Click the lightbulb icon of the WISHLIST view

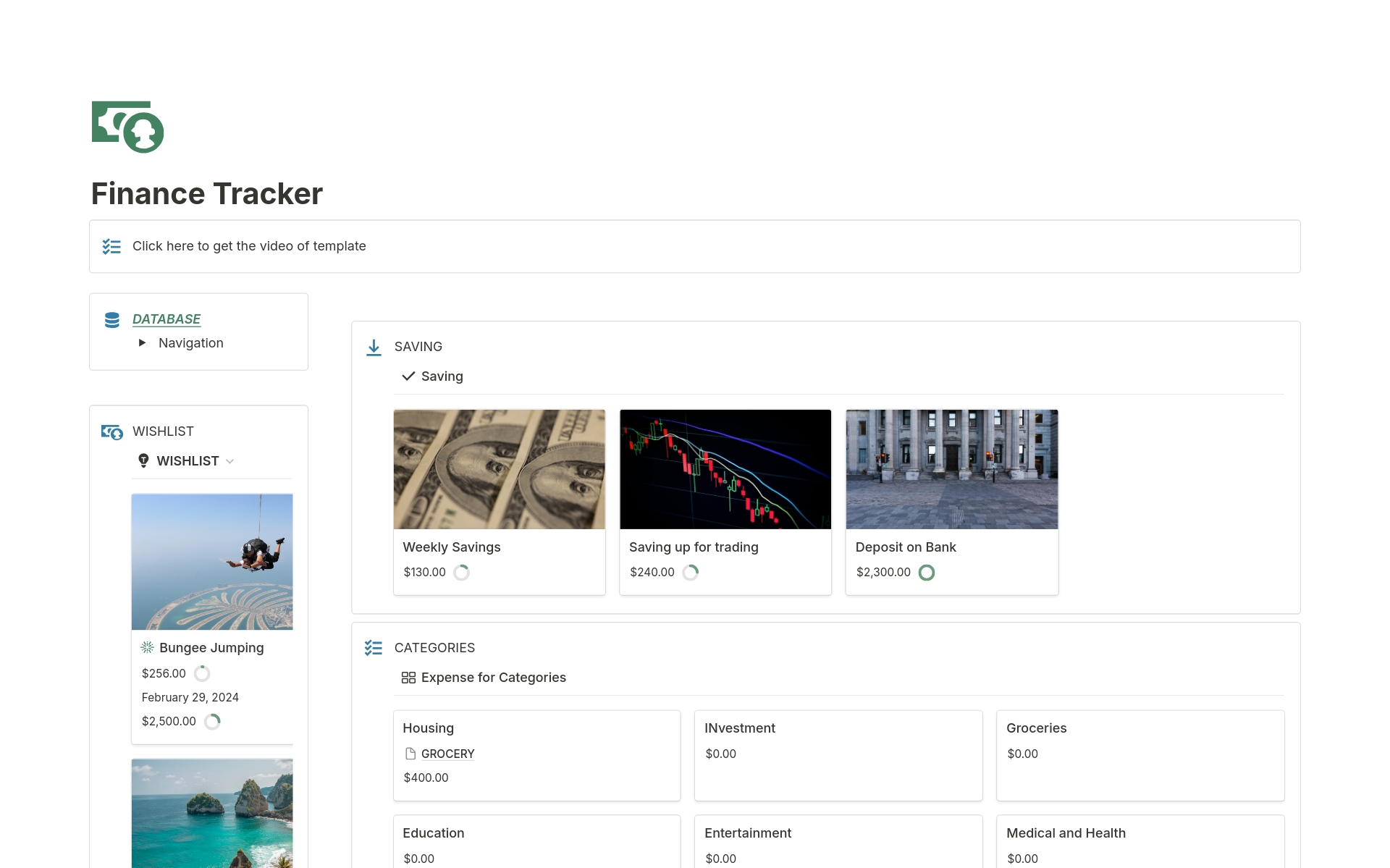[143, 460]
